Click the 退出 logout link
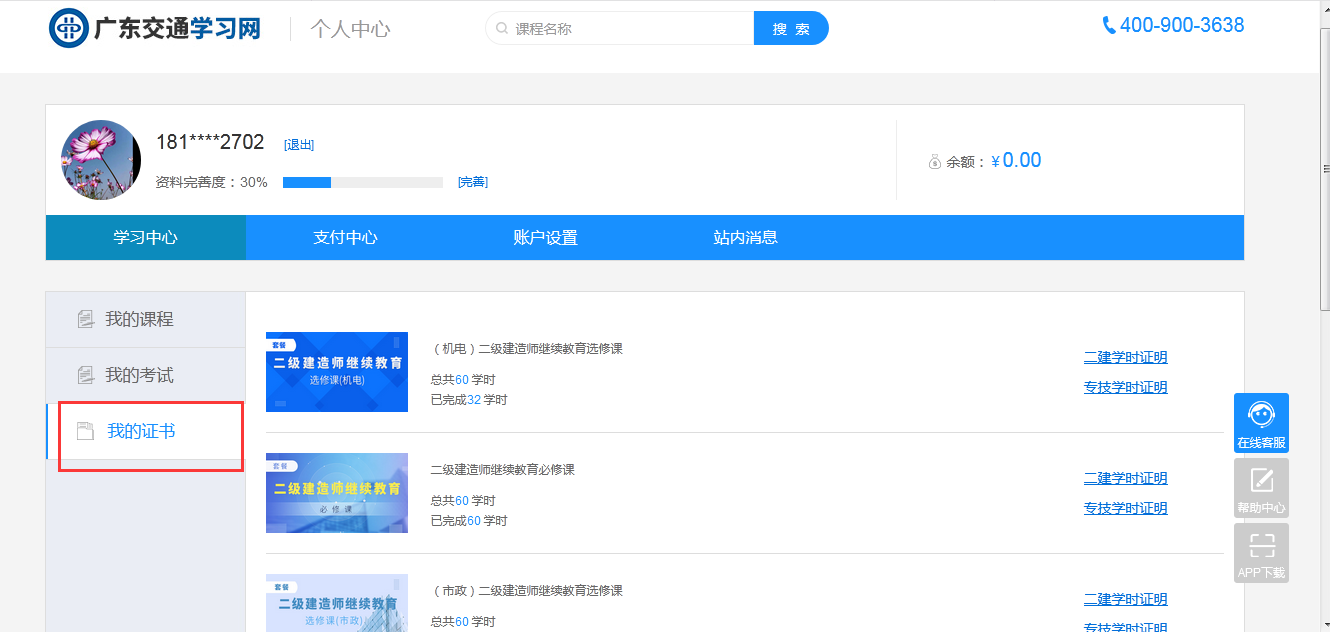Viewport: 1330px width, 632px height. (299, 145)
